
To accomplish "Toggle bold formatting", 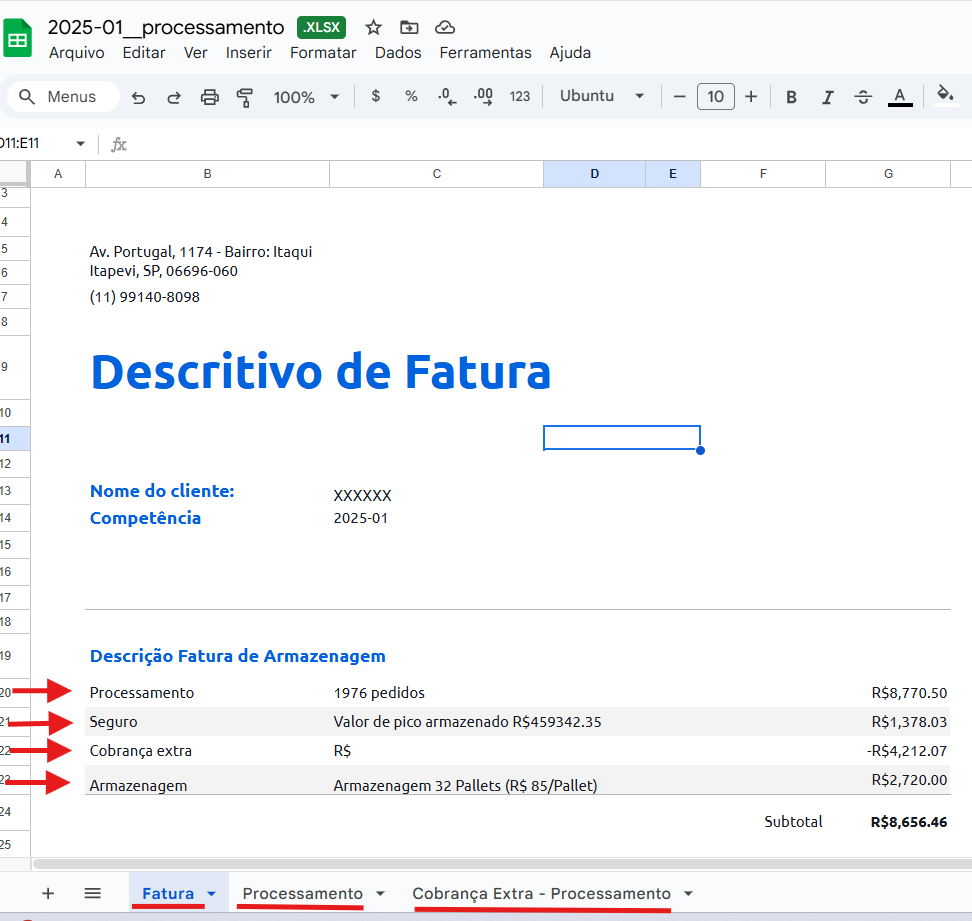I will (791, 96).
